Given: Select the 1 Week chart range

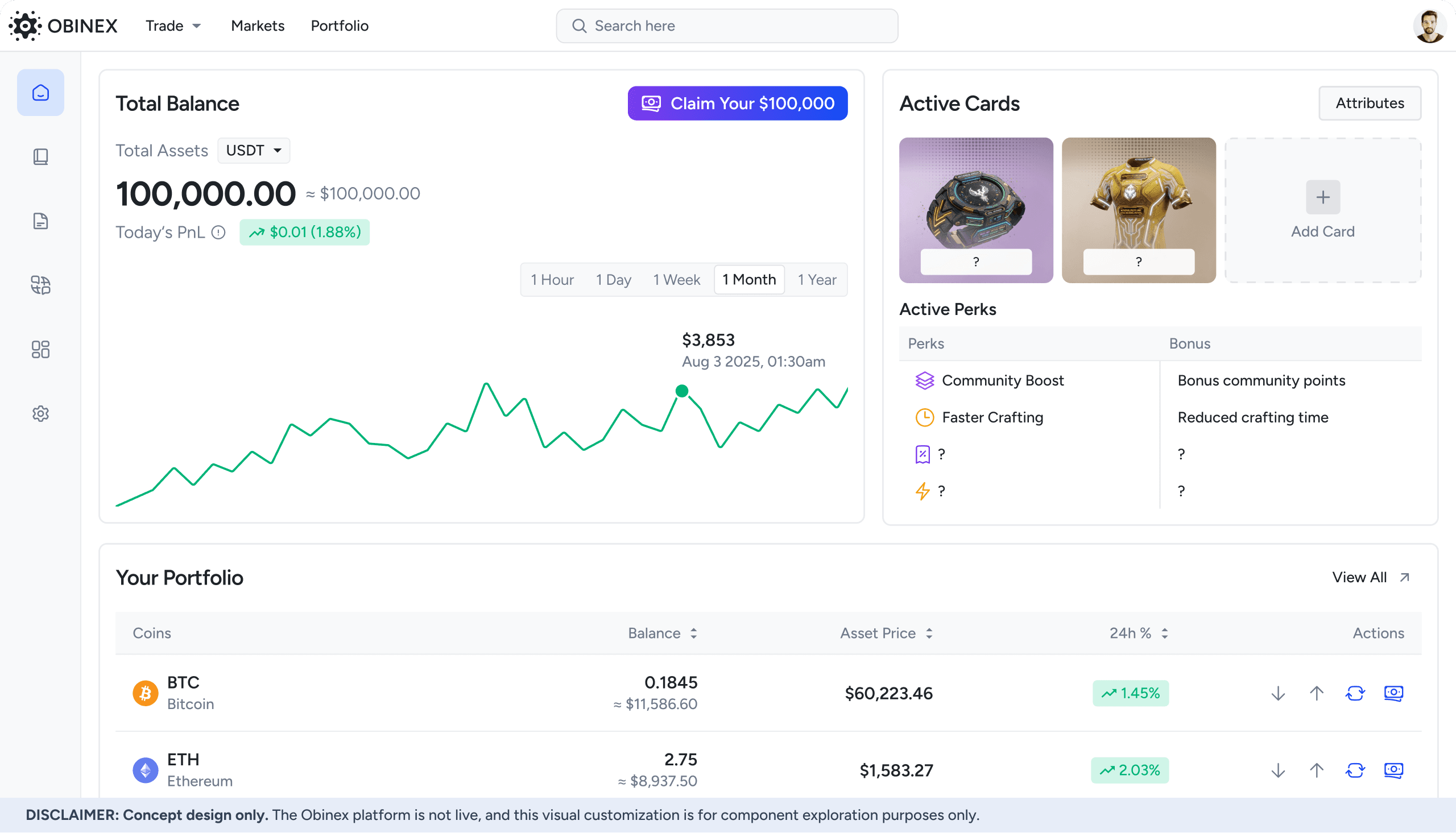Looking at the screenshot, I should point(676,280).
